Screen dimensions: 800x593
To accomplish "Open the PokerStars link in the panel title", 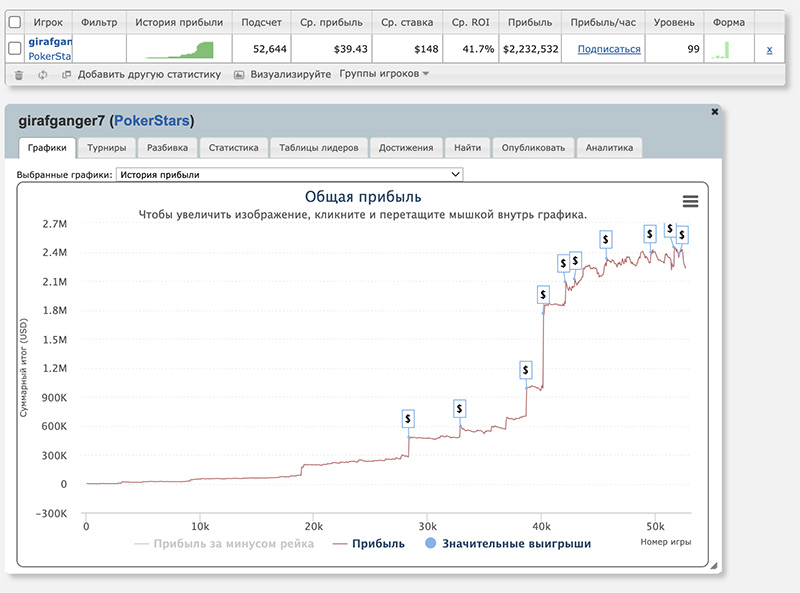I will (151, 121).
